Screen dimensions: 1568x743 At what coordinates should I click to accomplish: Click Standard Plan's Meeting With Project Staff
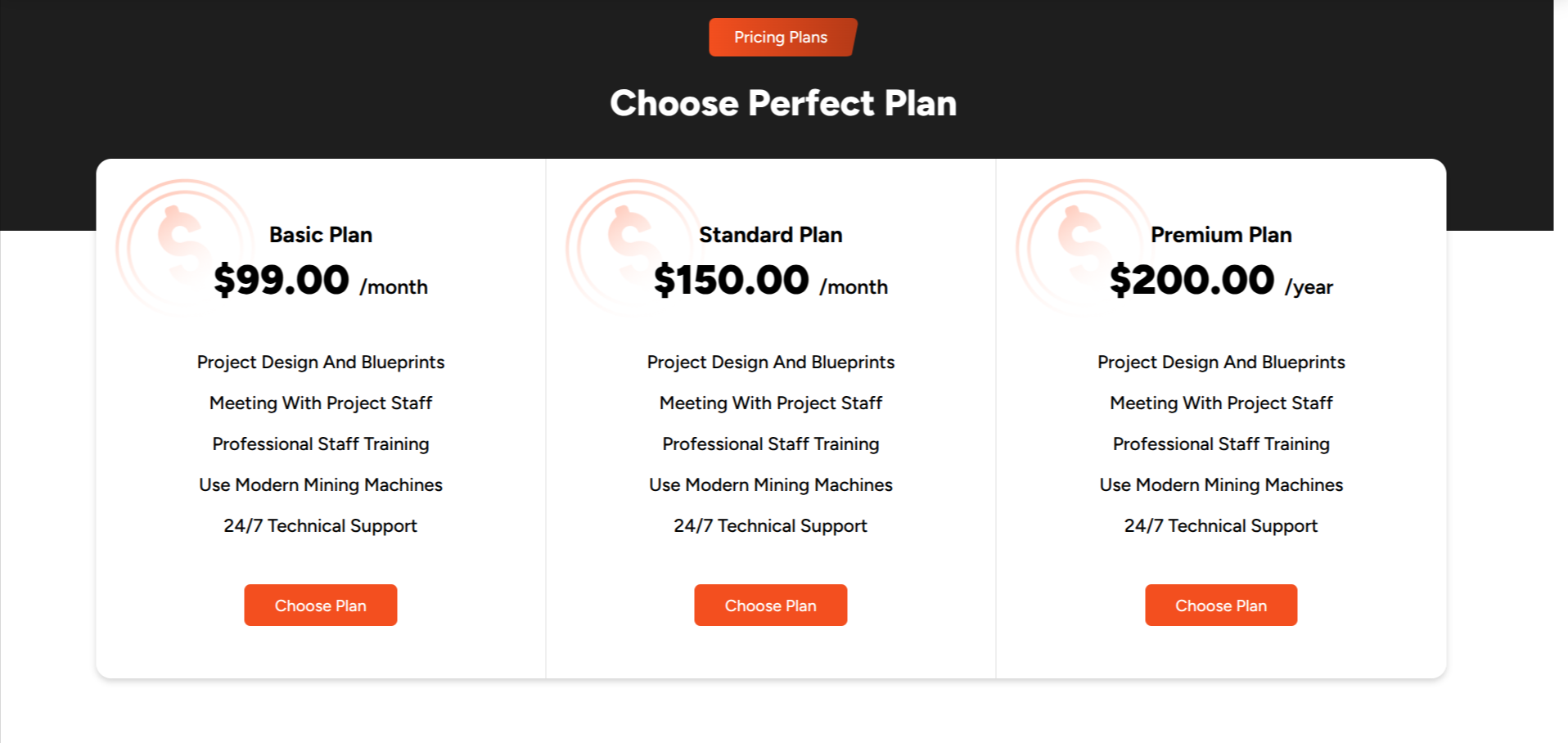[x=771, y=403]
